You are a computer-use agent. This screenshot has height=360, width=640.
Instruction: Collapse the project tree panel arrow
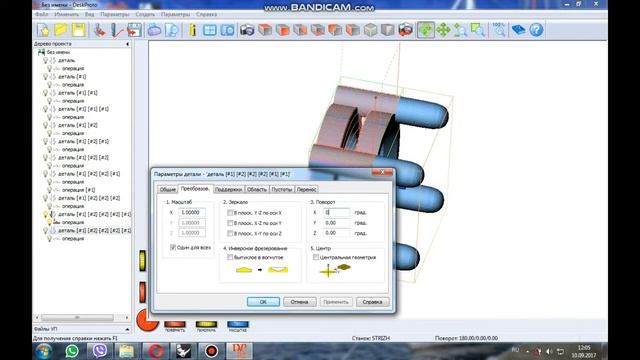[127, 44]
